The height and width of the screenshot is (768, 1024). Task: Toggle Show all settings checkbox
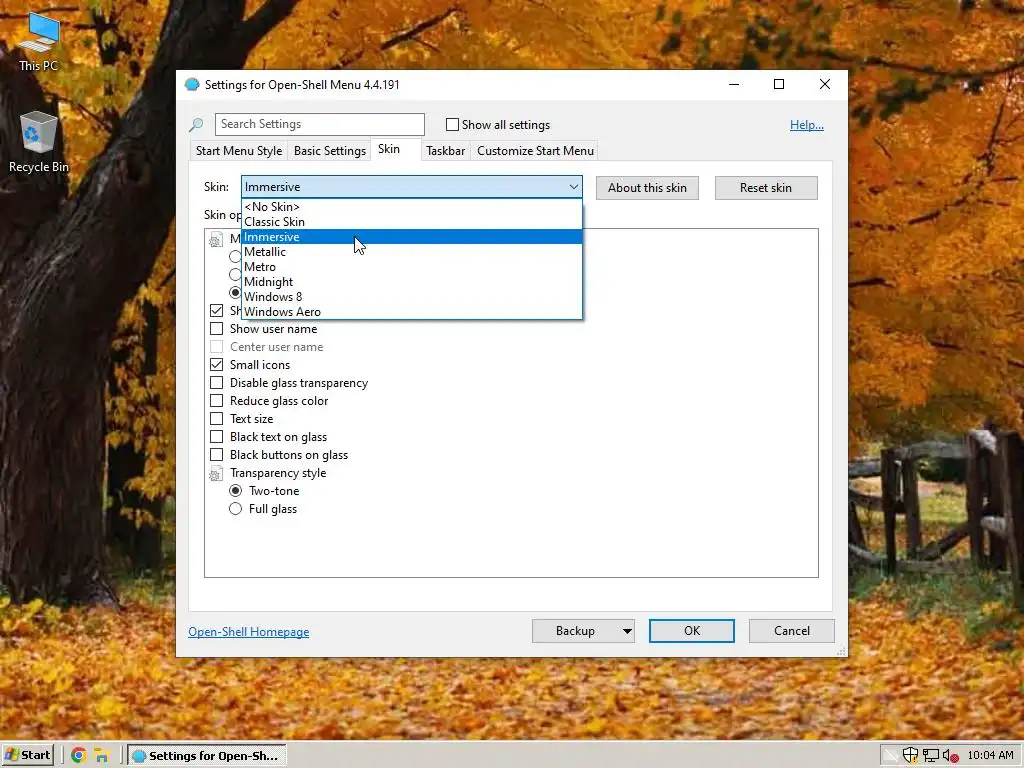coord(452,124)
